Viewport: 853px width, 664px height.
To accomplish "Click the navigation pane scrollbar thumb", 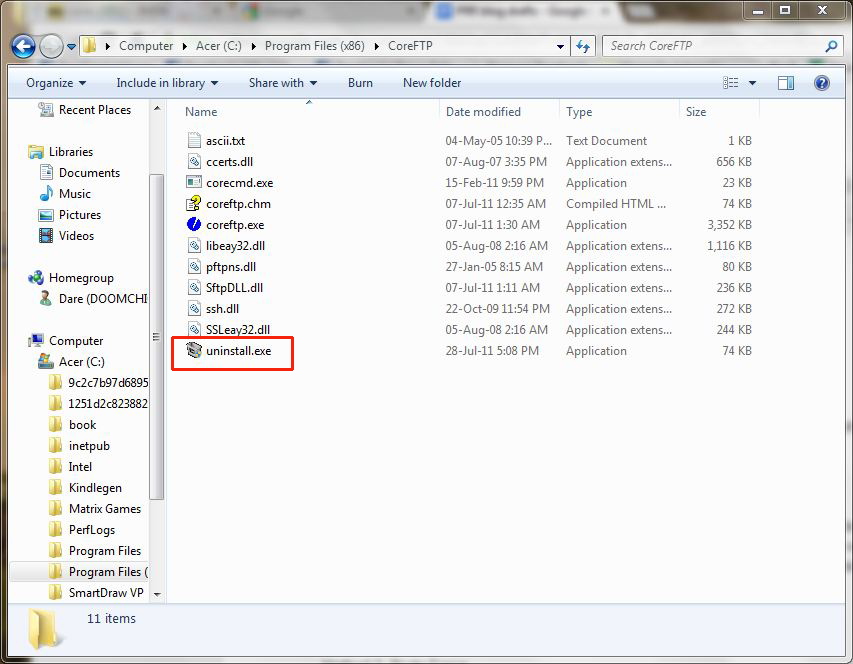I will pyautogui.click(x=157, y=337).
